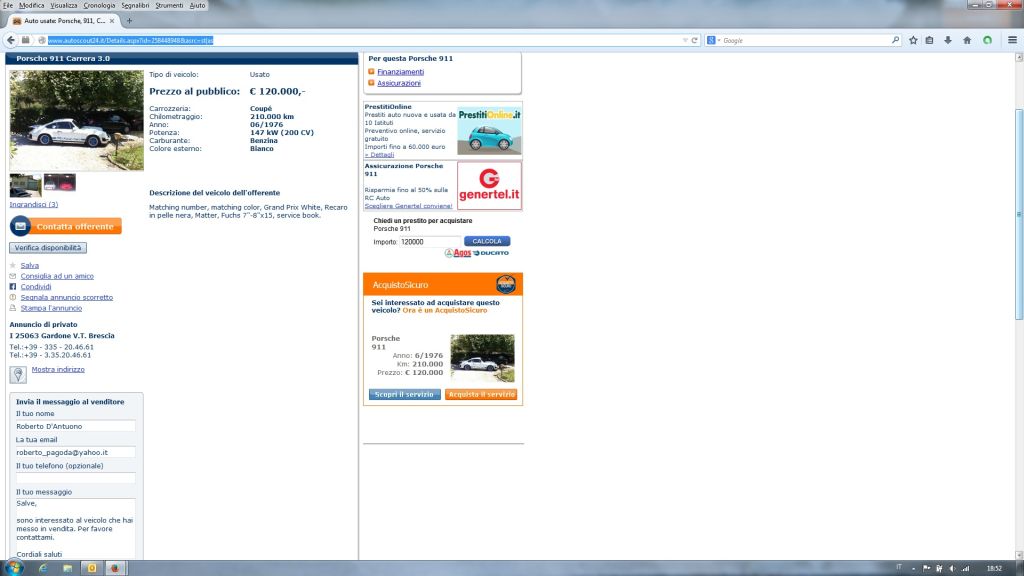Click the star icon next to Salva
This screenshot has width=1024, height=576.
pyautogui.click(x=12, y=265)
